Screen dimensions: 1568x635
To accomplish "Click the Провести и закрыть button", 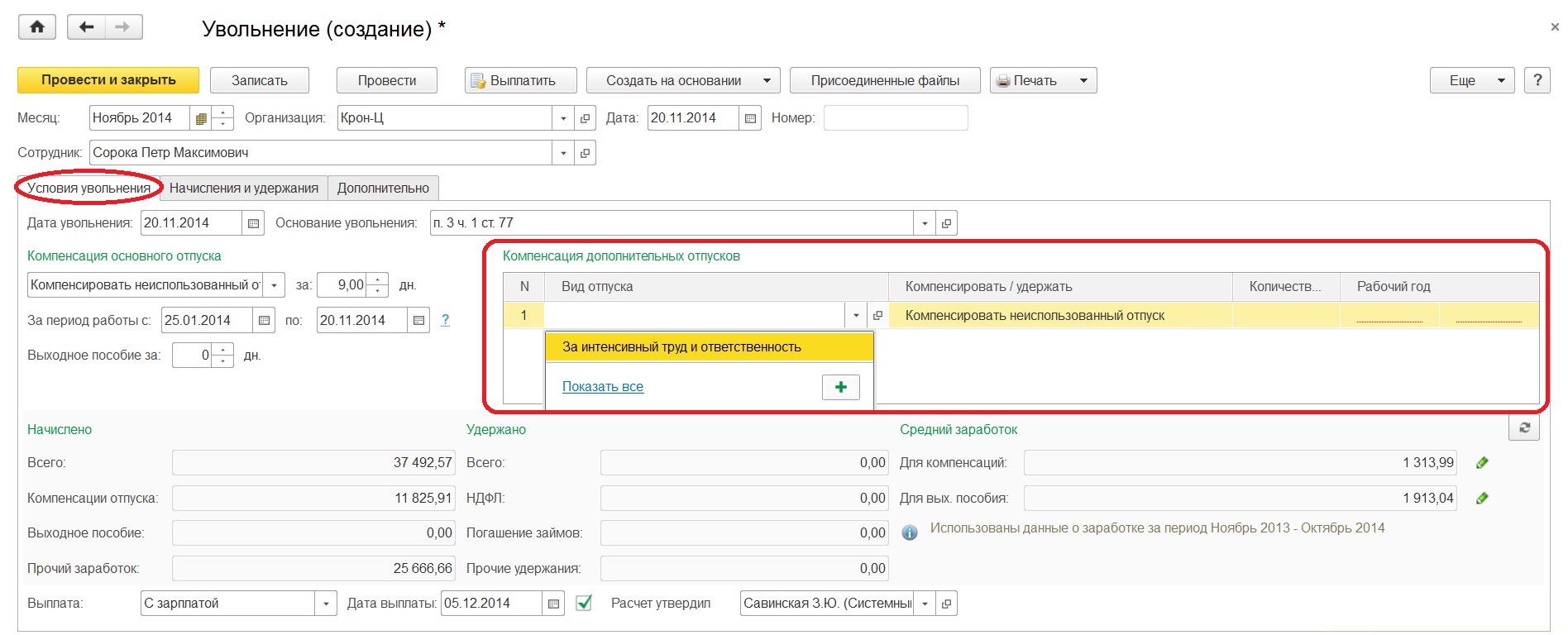I will 108,80.
